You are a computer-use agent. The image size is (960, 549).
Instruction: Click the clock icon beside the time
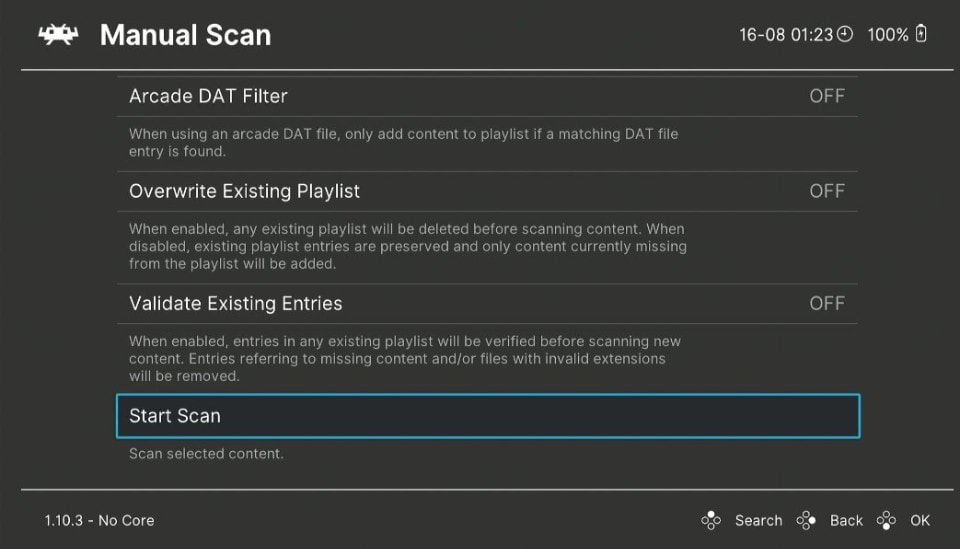tap(845, 34)
